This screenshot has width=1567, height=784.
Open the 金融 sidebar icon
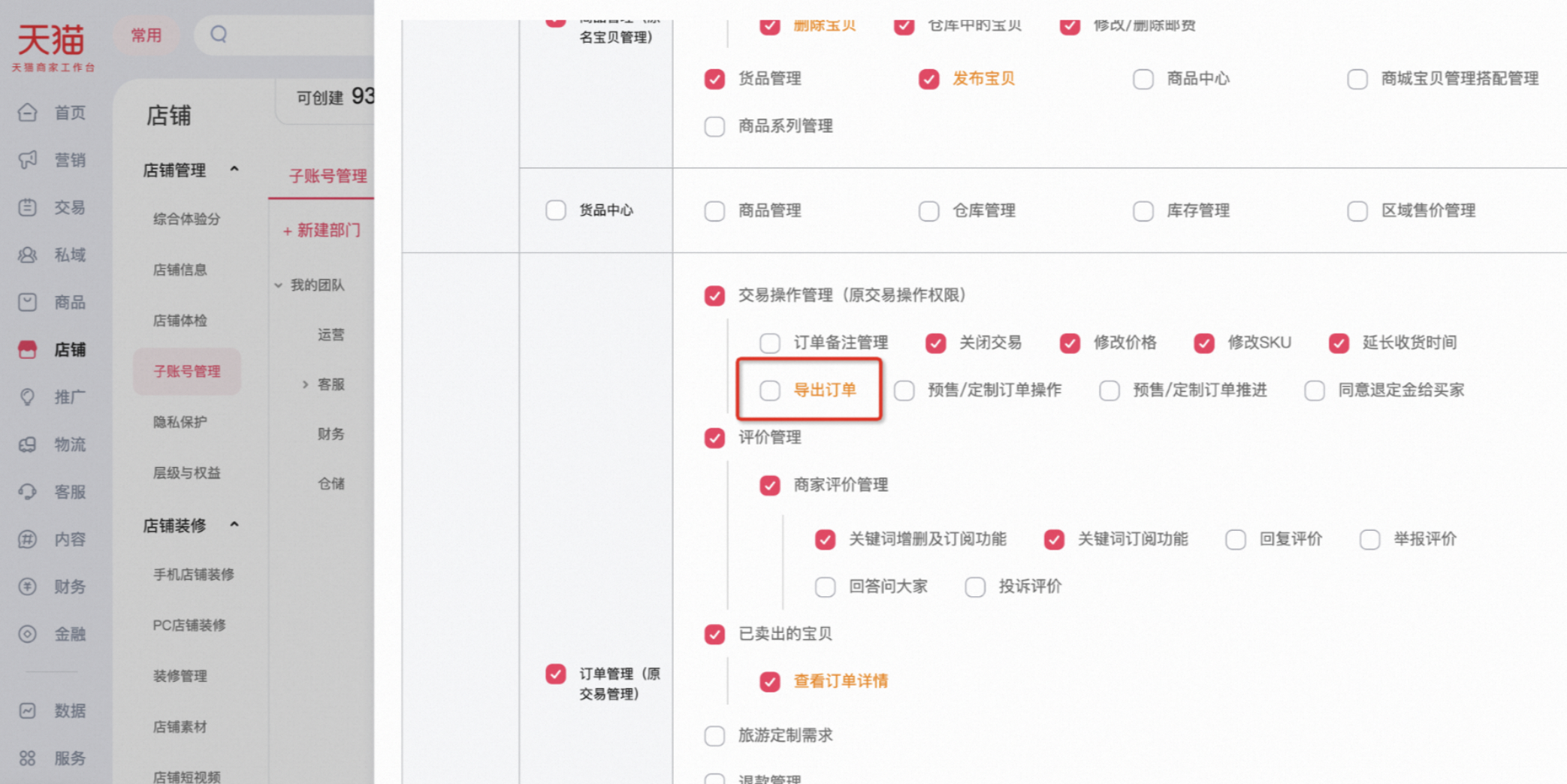tap(28, 634)
